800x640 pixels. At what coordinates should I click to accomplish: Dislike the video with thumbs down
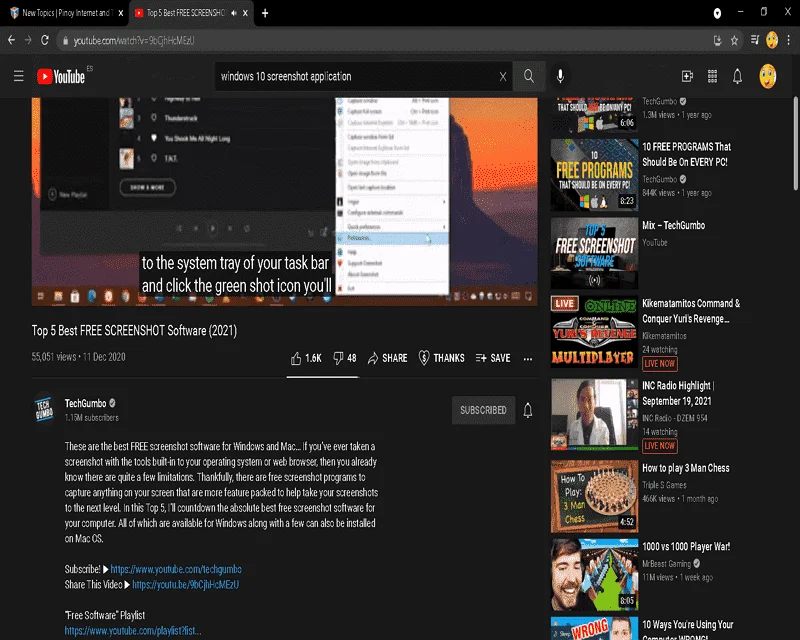pyautogui.click(x=344, y=358)
